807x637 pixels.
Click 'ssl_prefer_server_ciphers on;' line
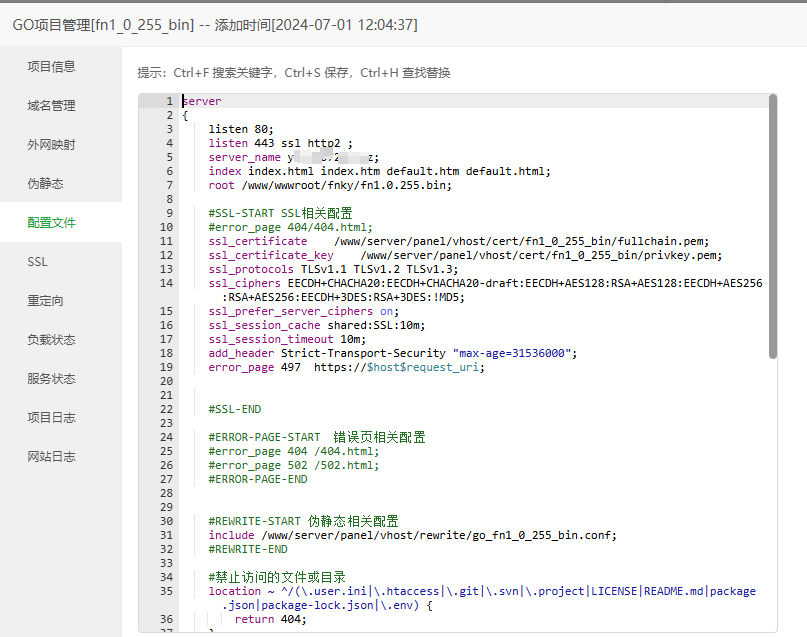click(304, 311)
